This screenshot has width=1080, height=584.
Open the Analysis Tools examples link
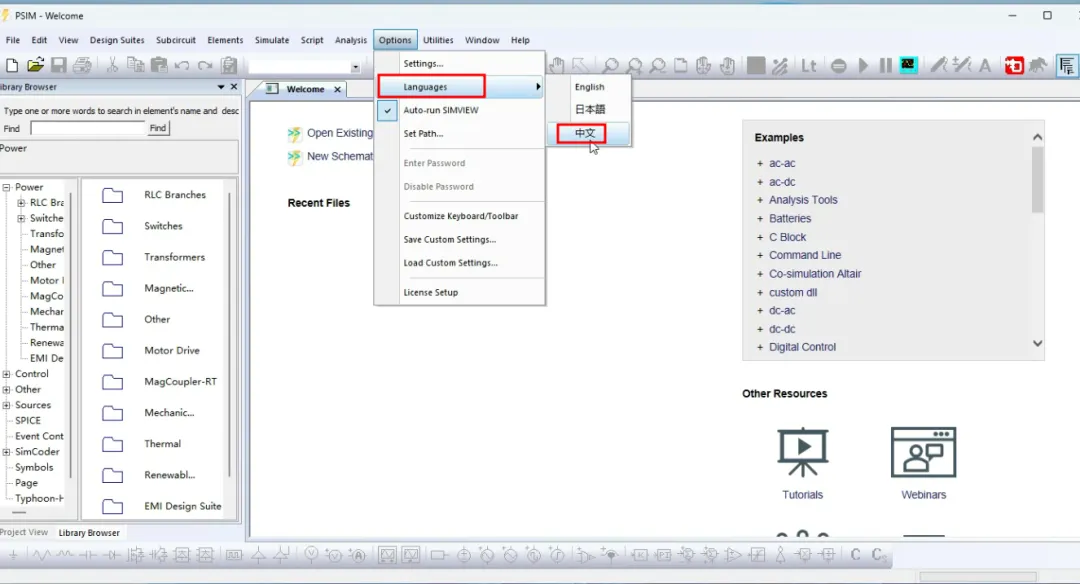point(803,200)
